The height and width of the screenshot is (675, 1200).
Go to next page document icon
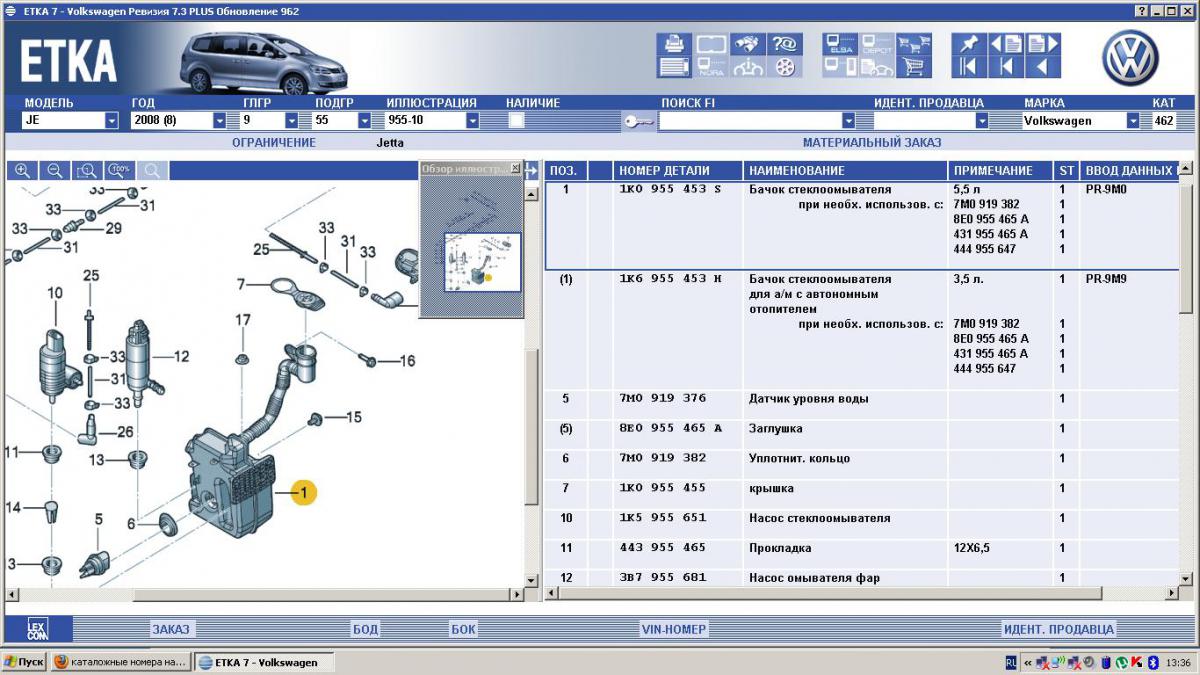[1043, 44]
